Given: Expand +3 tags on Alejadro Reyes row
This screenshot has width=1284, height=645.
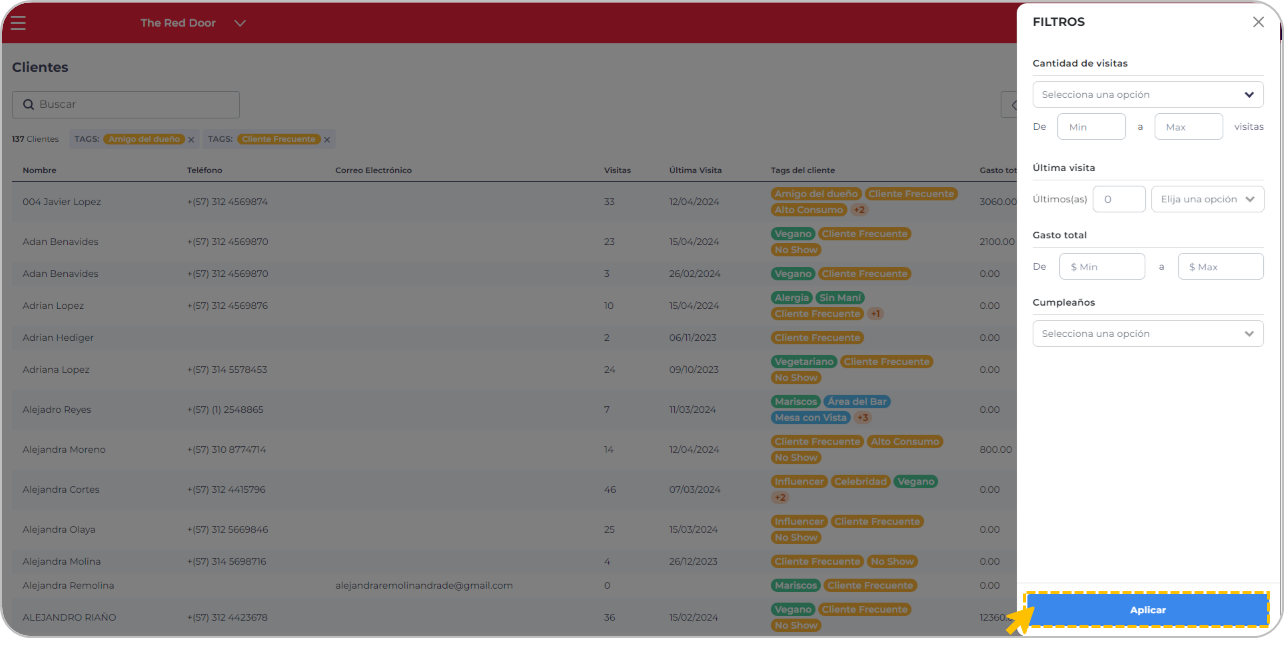Looking at the screenshot, I should coord(862,418).
